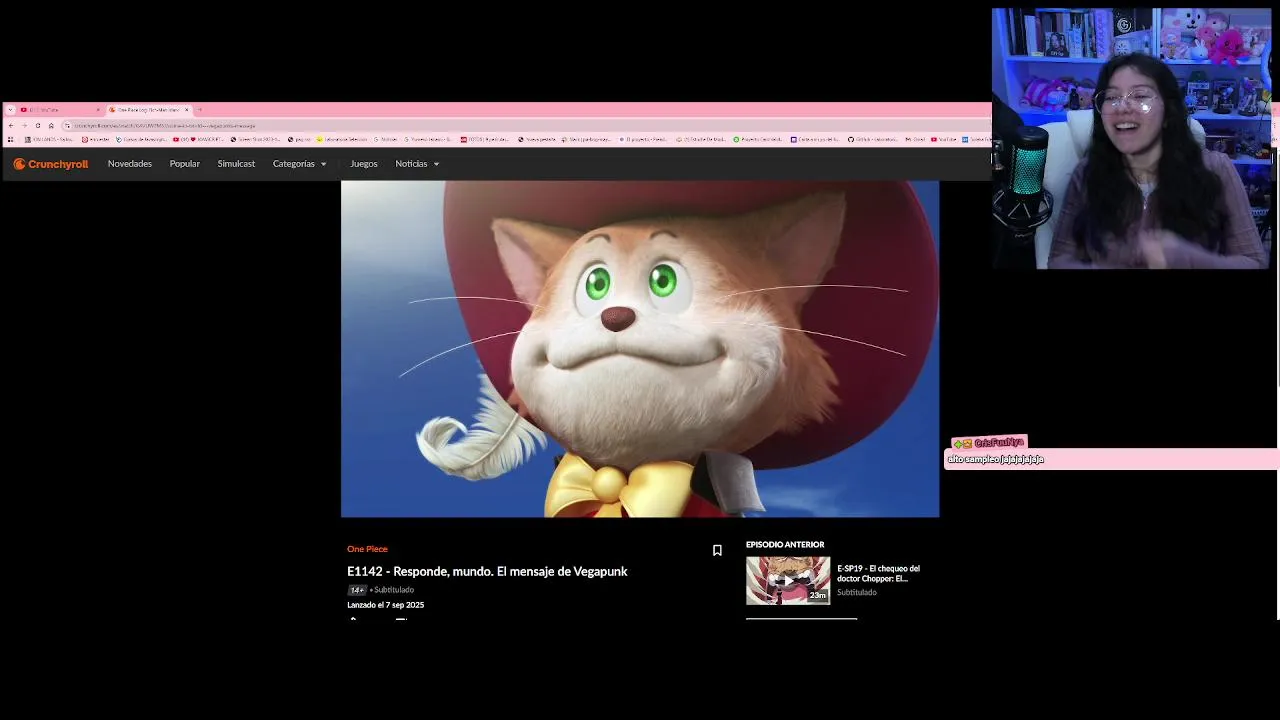Open E-SP19 El chequeo del doctor Chopper title
1280x720 pixels.
[878, 573]
